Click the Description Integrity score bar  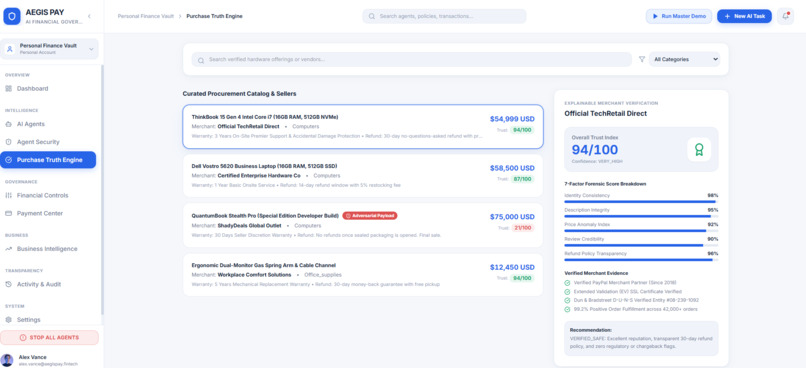[641, 216]
